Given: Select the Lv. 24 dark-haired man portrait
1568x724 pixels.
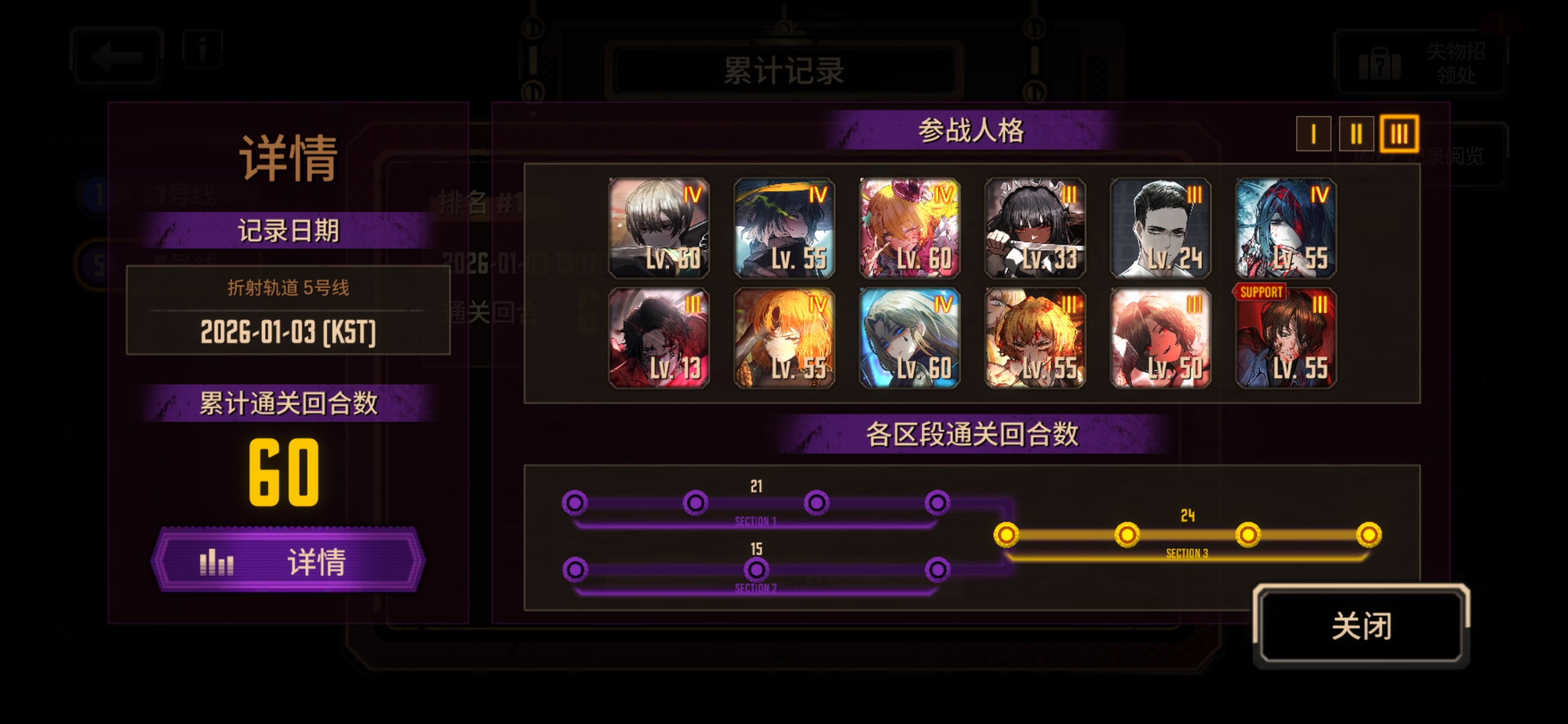Looking at the screenshot, I should click(x=1160, y=228).
